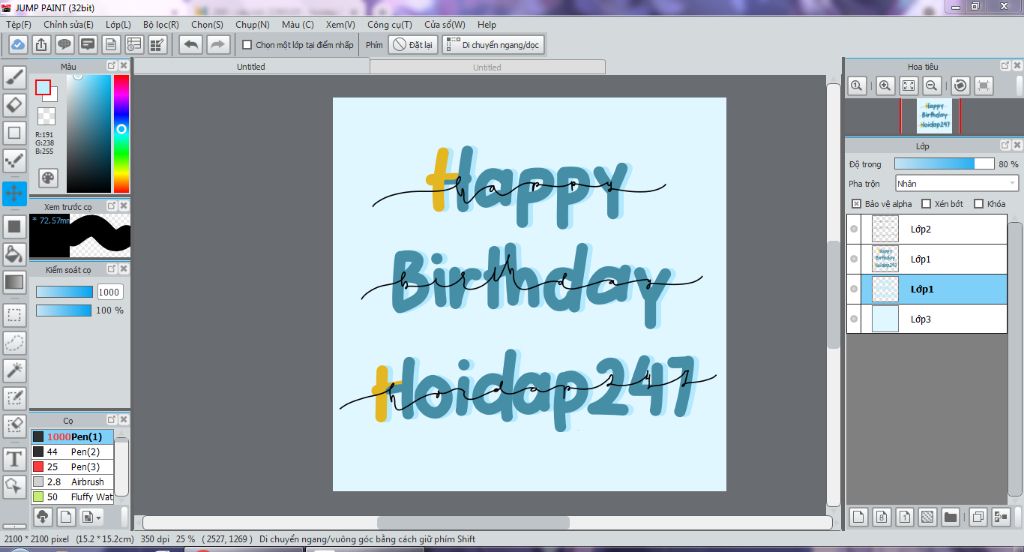Select the rectangular Selection tool
Image resolution: width=1024 pixels, height=552 pixels.
(x=14, y=315)
